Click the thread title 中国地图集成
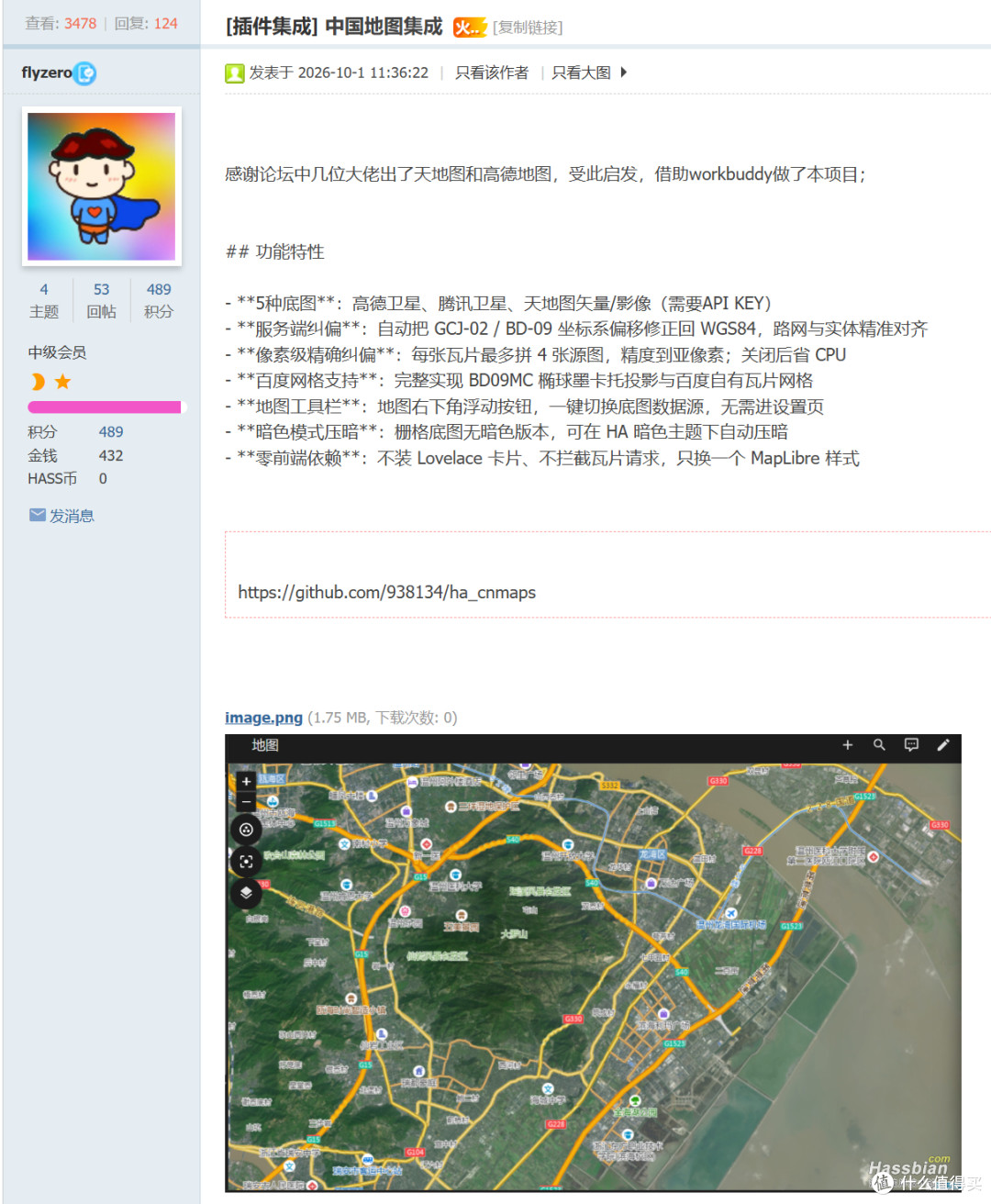This screenshot has height=1204, width=991. [x=384, y=27]
